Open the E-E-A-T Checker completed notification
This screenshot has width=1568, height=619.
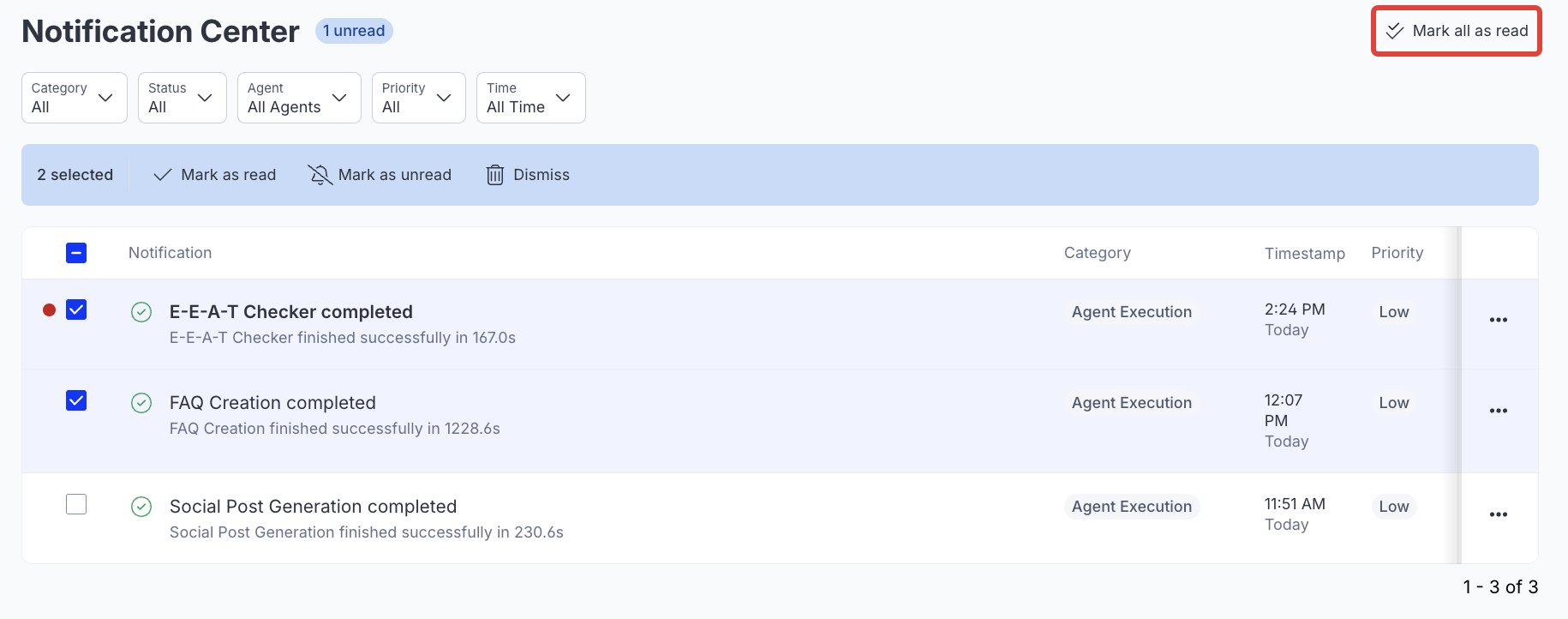[x=291, y=312]
